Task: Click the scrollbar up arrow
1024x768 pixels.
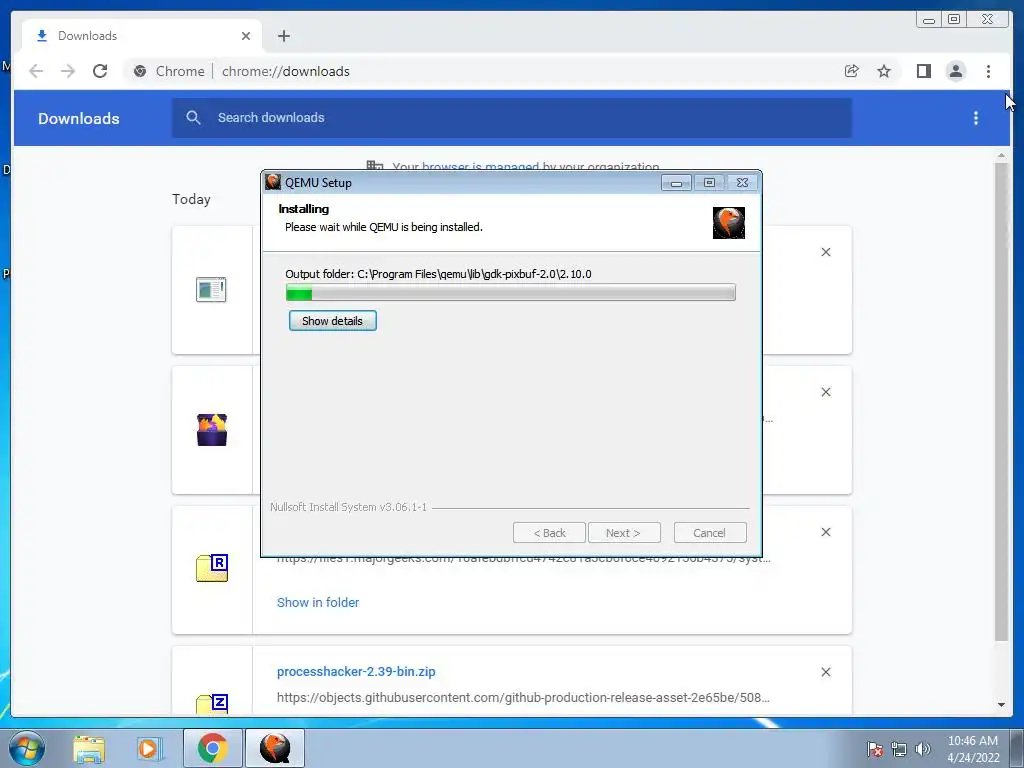Action: (x=1001, y=155)
